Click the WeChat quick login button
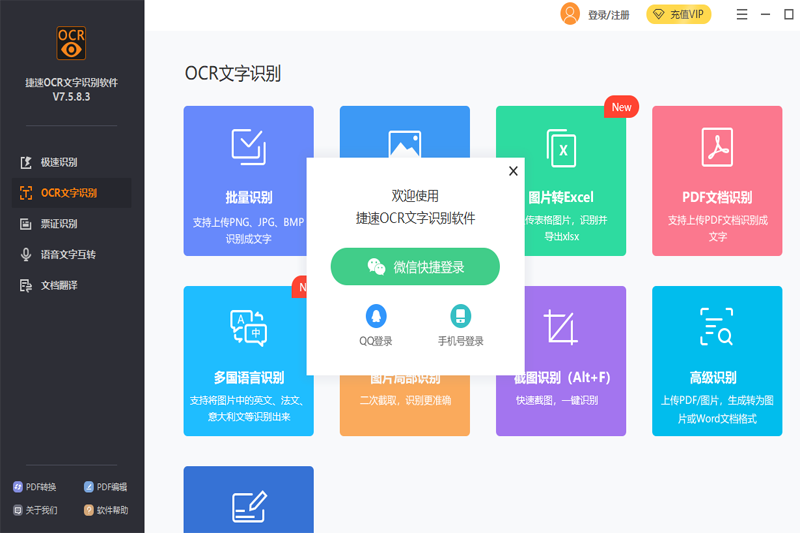Viewport: 800px width, 533px height. (415, 267)
